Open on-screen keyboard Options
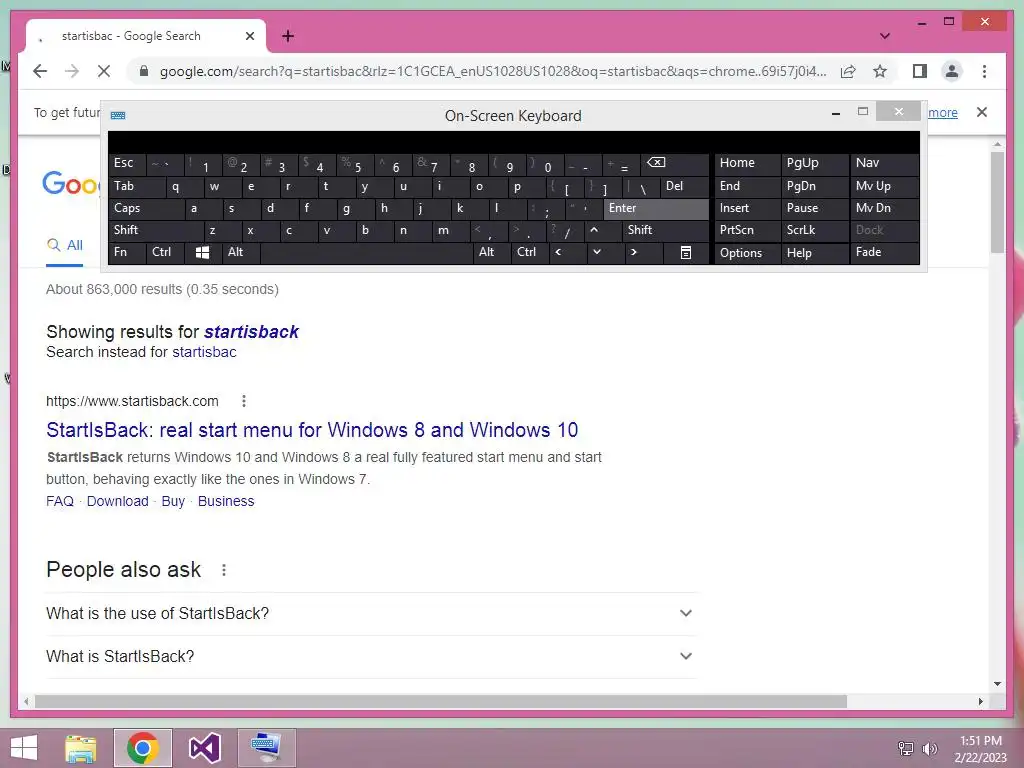This screenshot has width=1024, height=768. pos(748,253)
